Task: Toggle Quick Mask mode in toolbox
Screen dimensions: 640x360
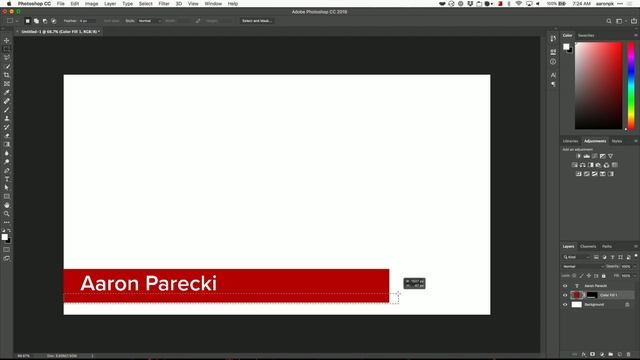Action: tap(7, 249)
